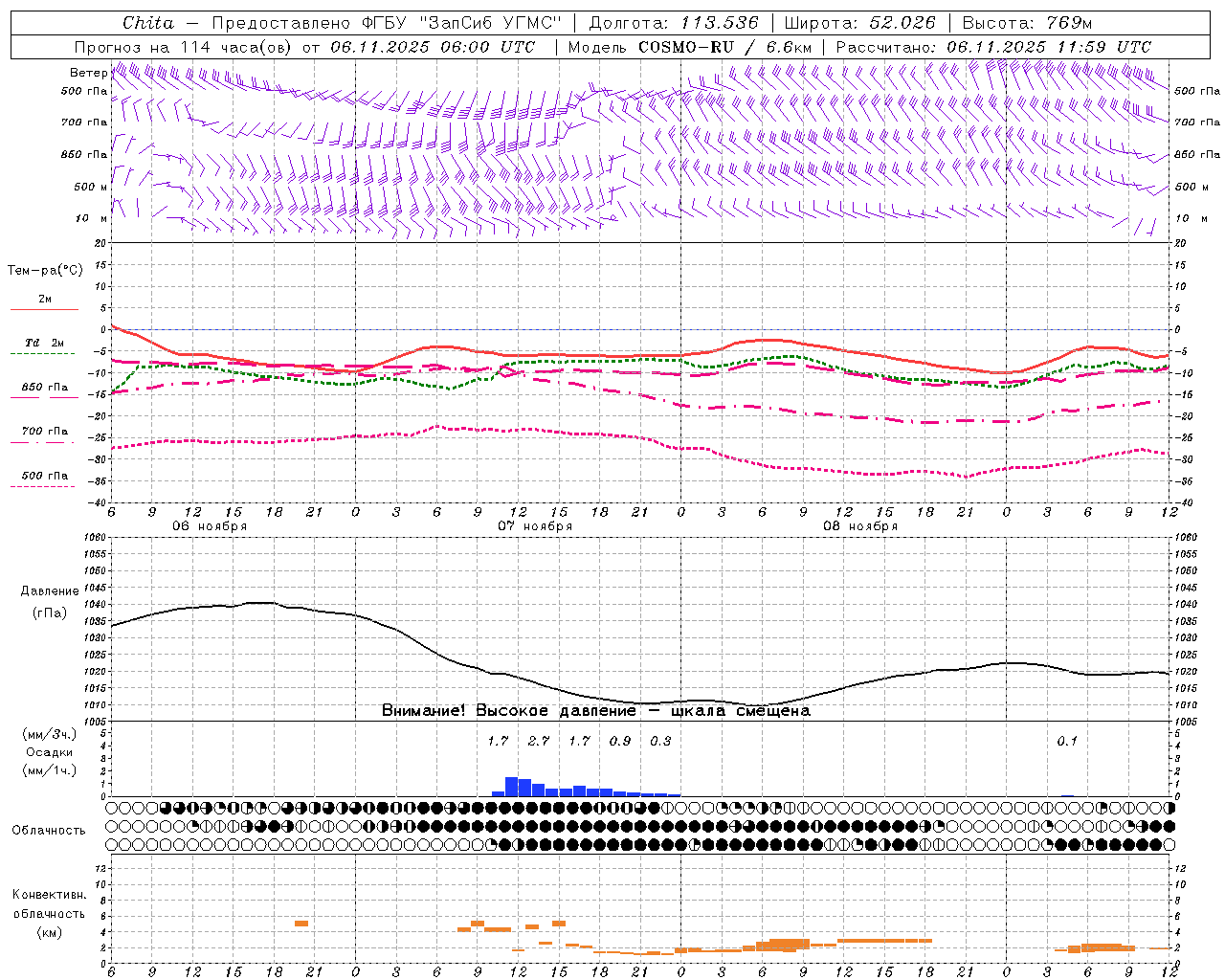The height and width of the screenshot is (980, 1225).
Task: Click the 07 ноября date label
Action: (x=535, y=526)
